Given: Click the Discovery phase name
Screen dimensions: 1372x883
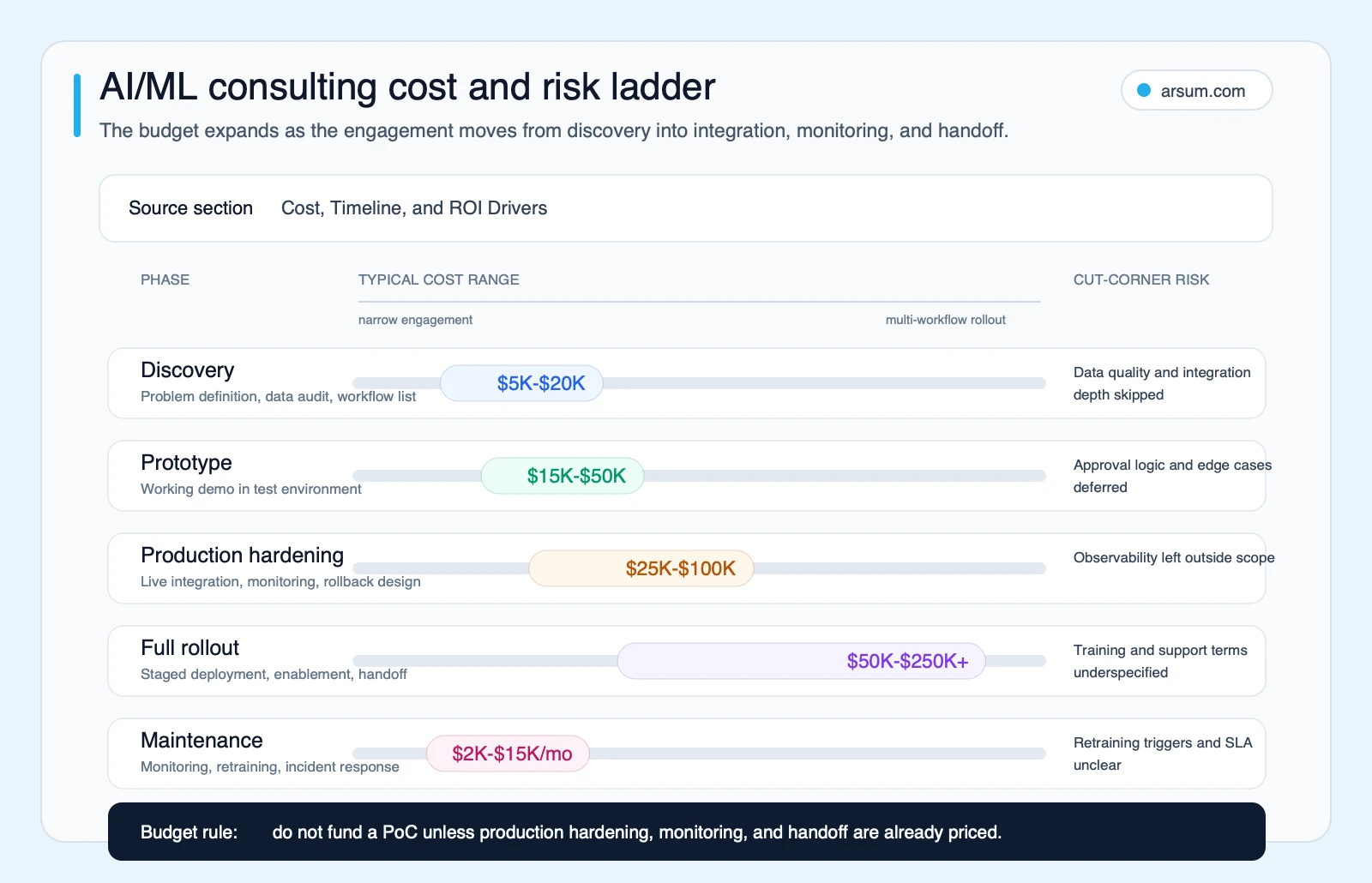Looking at the screenshot, I should [187, 369].
